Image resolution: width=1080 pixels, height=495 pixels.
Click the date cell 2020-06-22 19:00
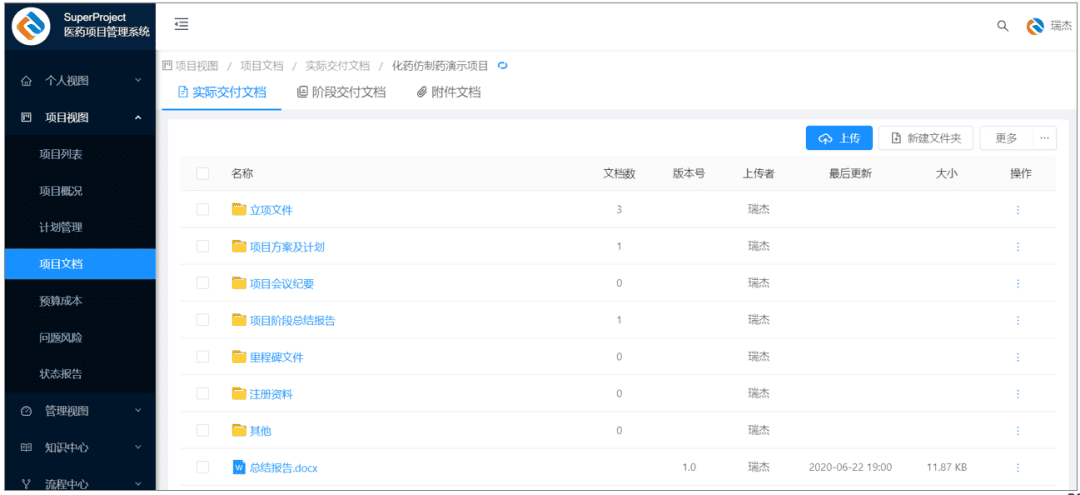(x=851, y=467)
